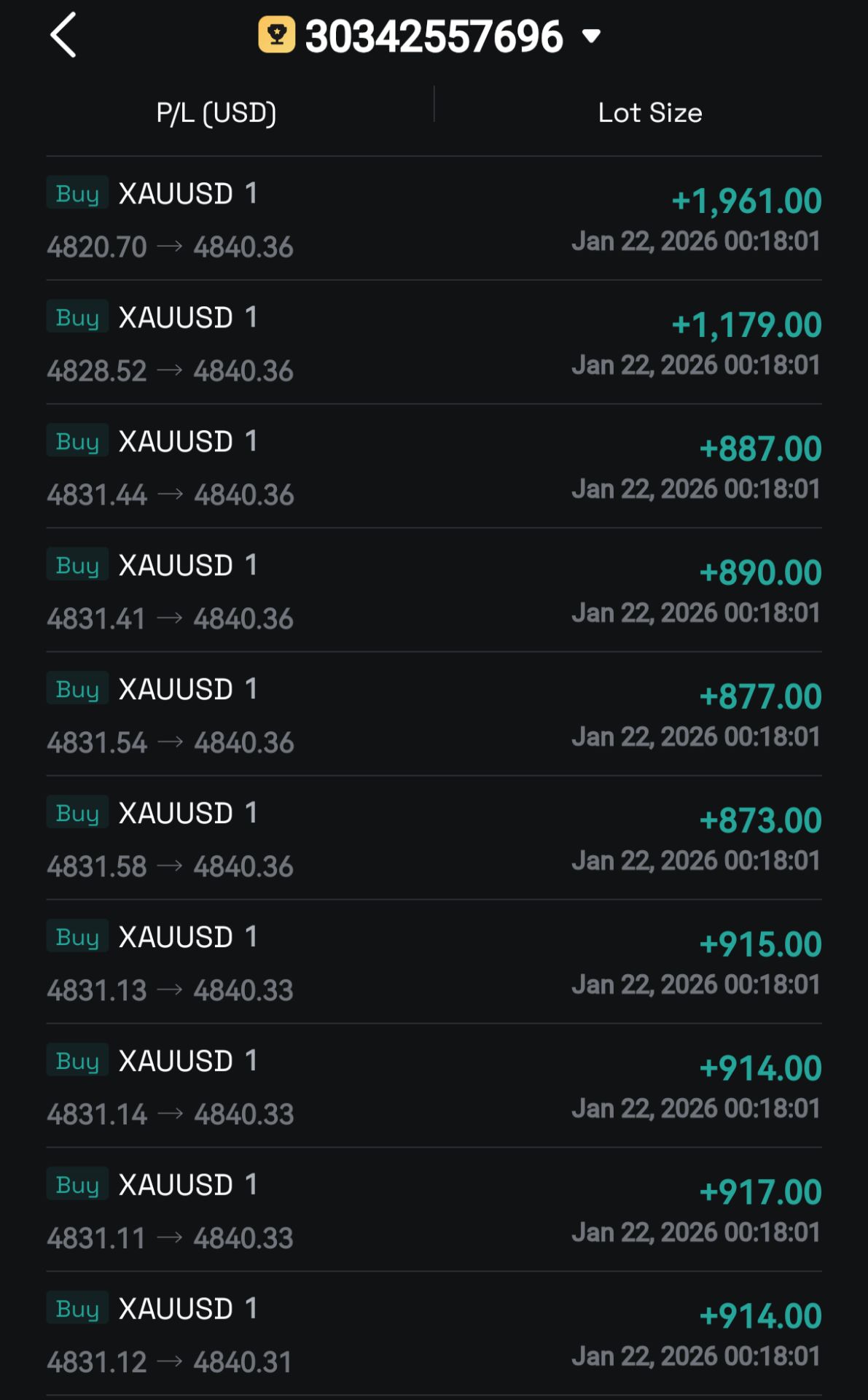Tap the Buy tag on the 4828.52 trade
The height and width of the screenshot is (1400, 868).
tap(77, 317)
